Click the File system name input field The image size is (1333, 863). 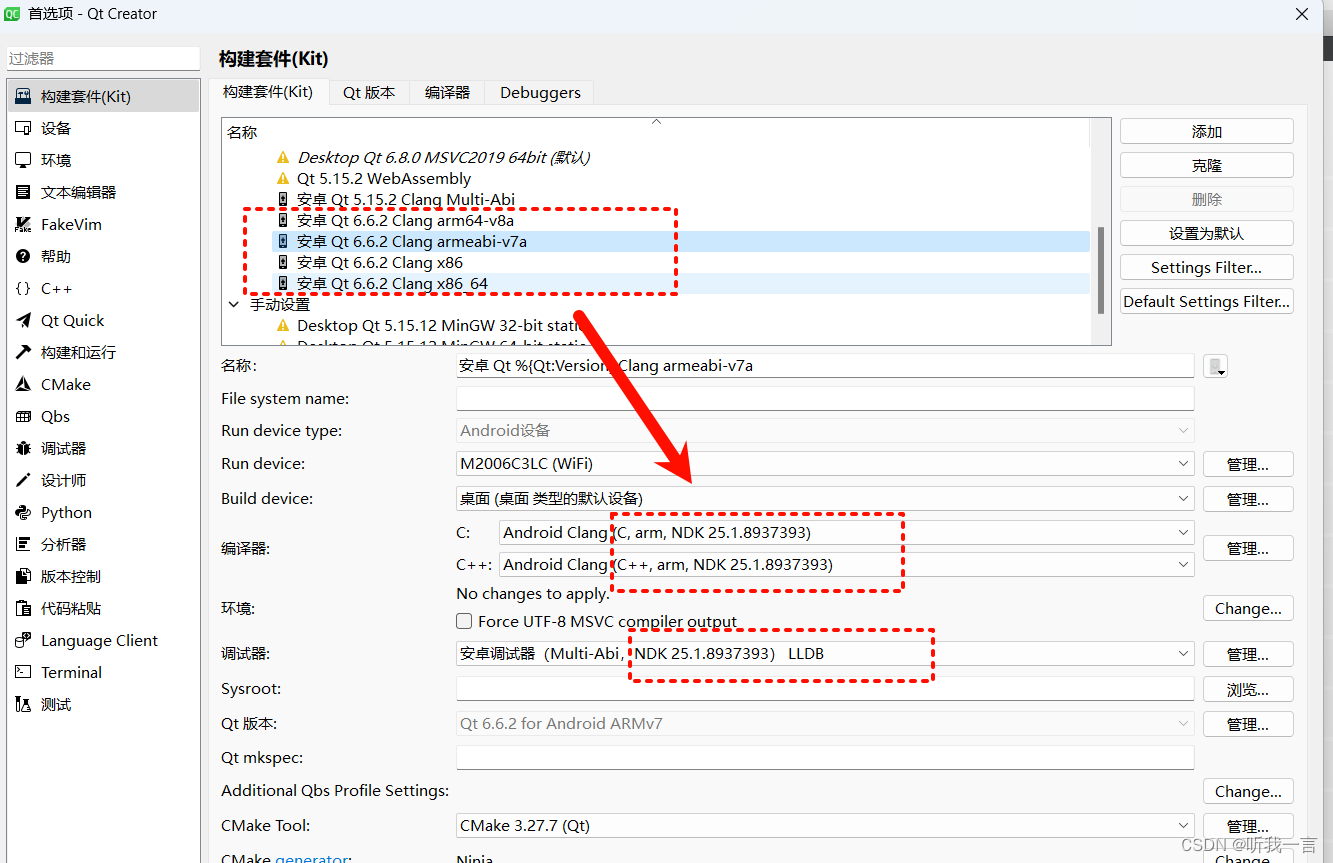coord(825,398)
